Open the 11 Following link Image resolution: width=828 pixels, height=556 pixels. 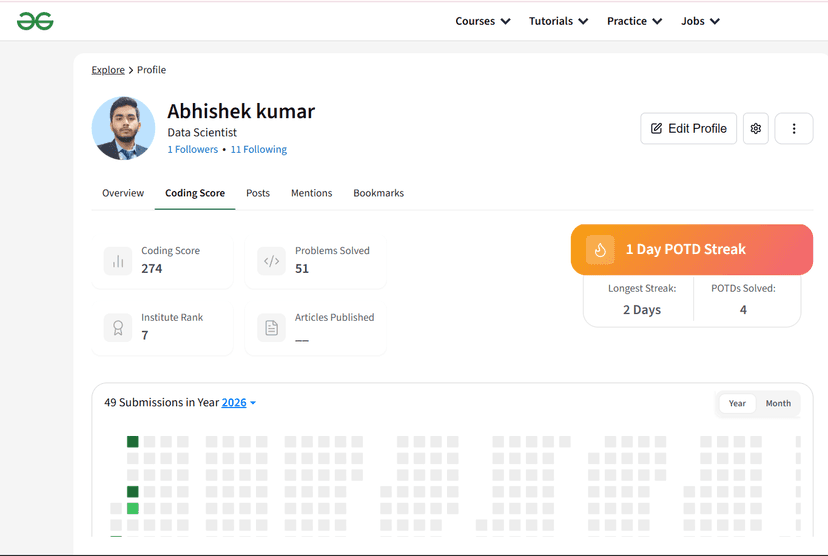[258, 150]
